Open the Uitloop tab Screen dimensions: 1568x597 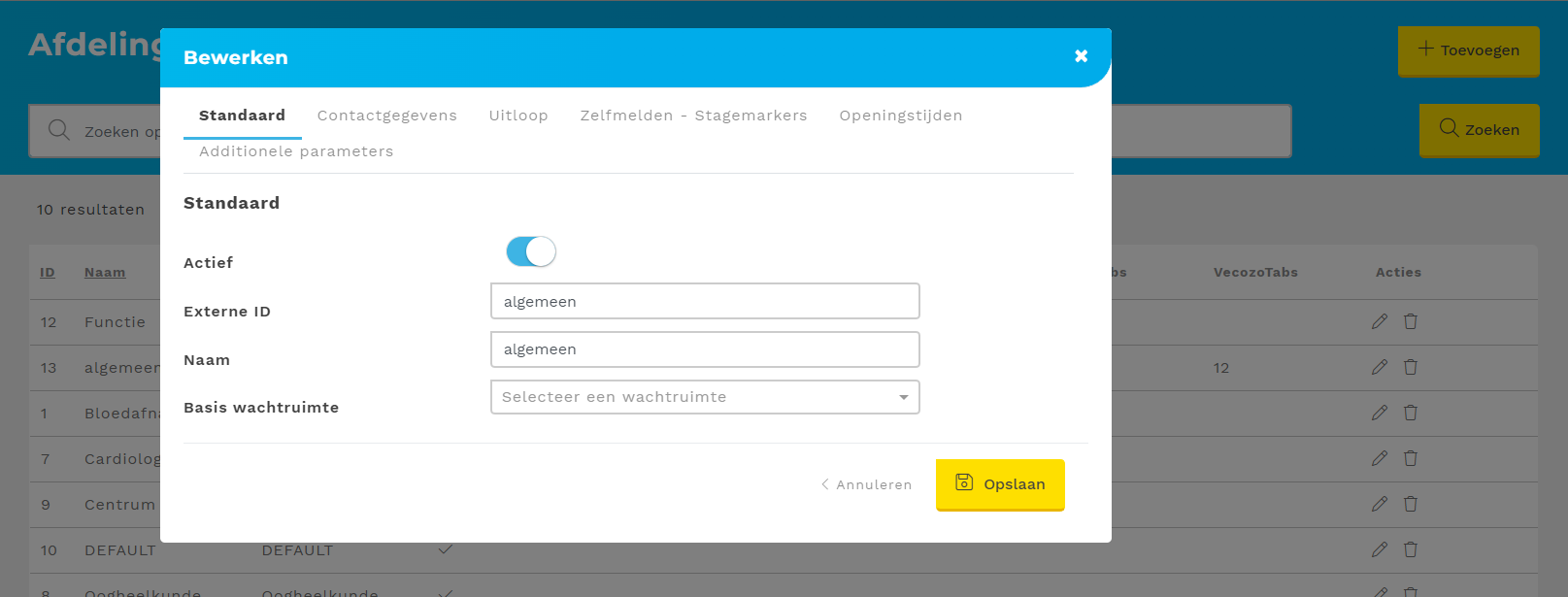point(518,116)
